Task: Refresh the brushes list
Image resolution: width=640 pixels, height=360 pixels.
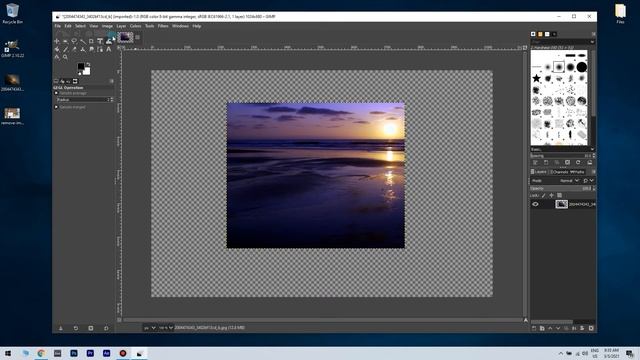Action: coord(578,162)
